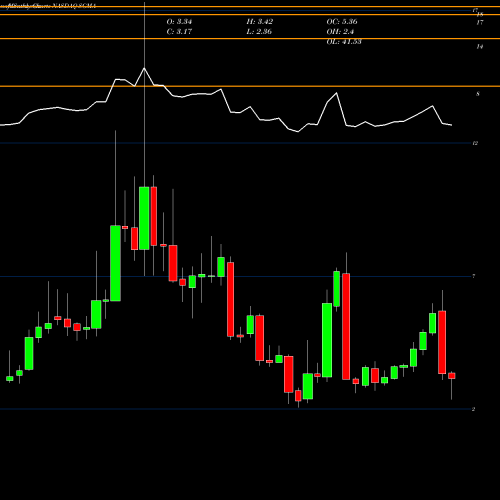Click the highest peak of the white indicator line

144,68
